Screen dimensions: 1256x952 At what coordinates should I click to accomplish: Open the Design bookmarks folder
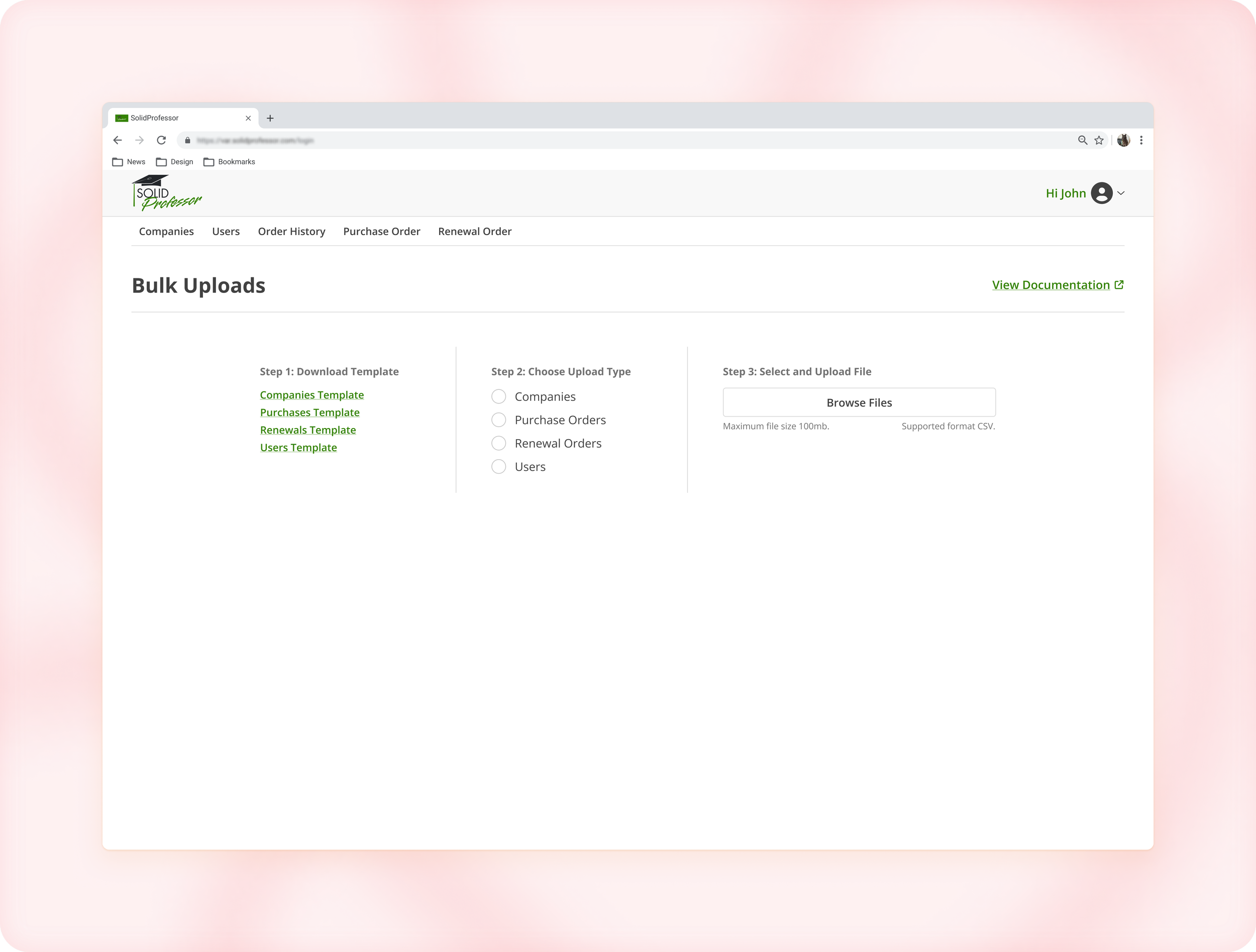(175, 162)
